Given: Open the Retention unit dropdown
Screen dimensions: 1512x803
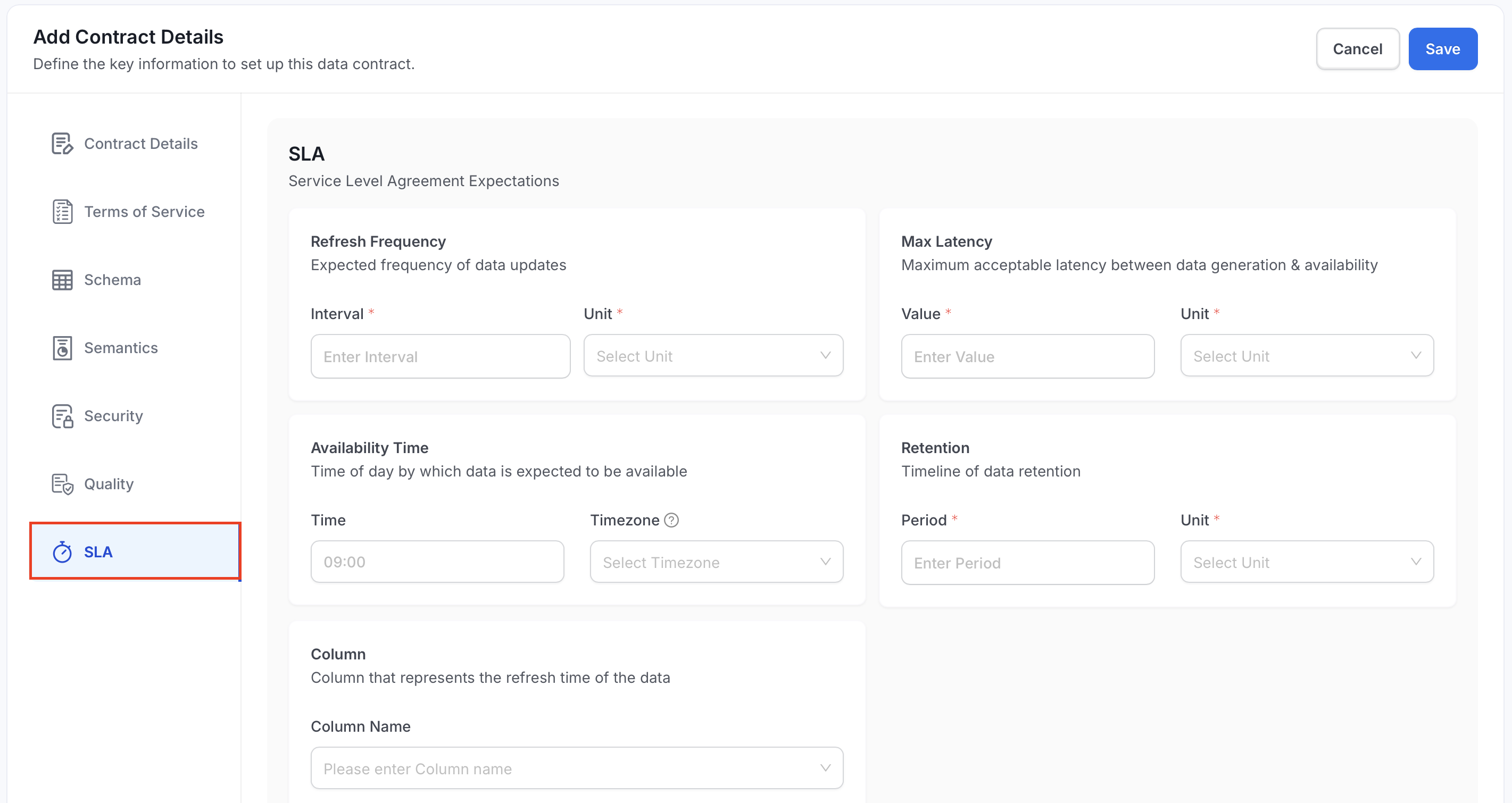Looking at the screenshot, I should pyautogui.click(x=1307, y=562).
